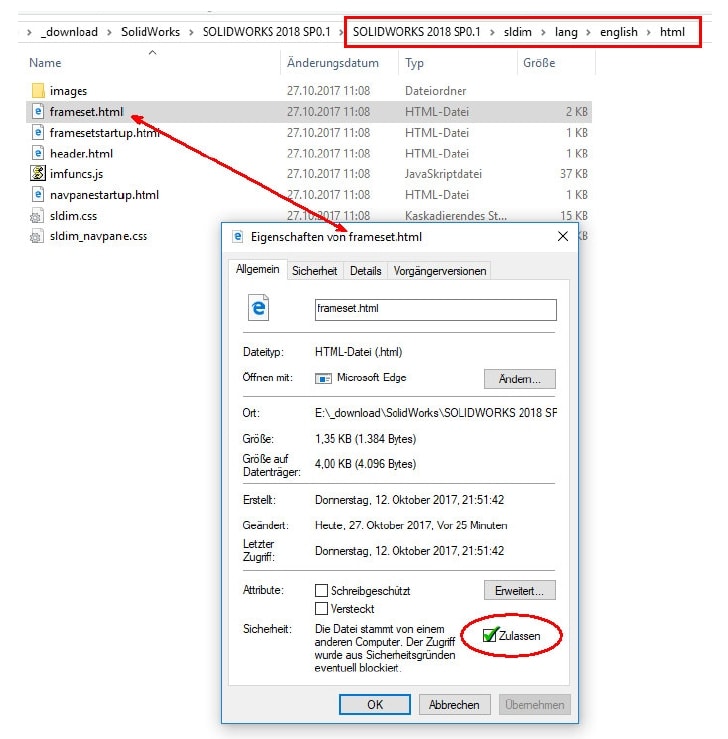The height and width of the screenshot is (739, 728).
Task: Select the lang breadcrumb segment
Action: (x=566, y=32)
